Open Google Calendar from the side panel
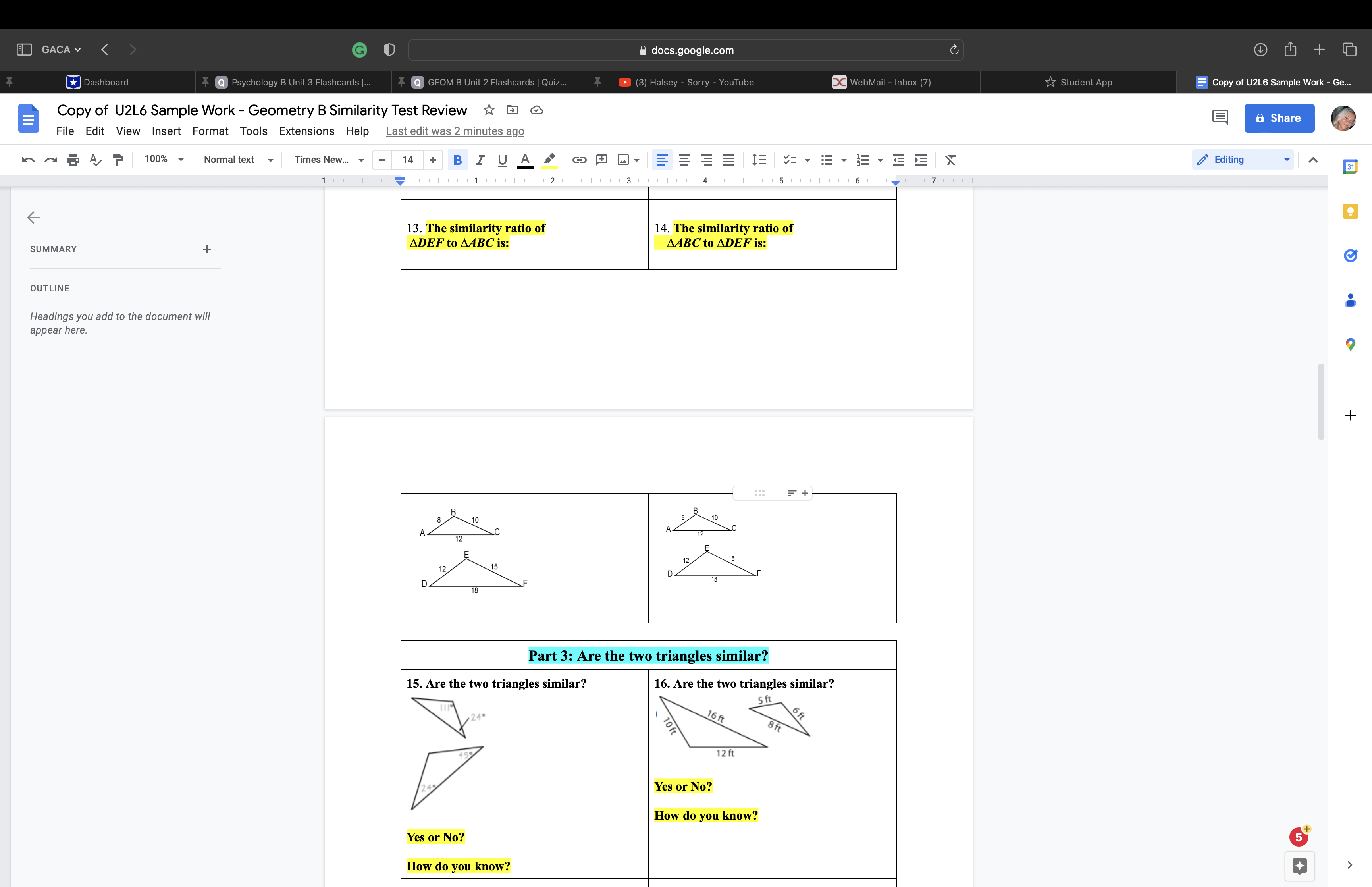 [x=1351, y=166]
